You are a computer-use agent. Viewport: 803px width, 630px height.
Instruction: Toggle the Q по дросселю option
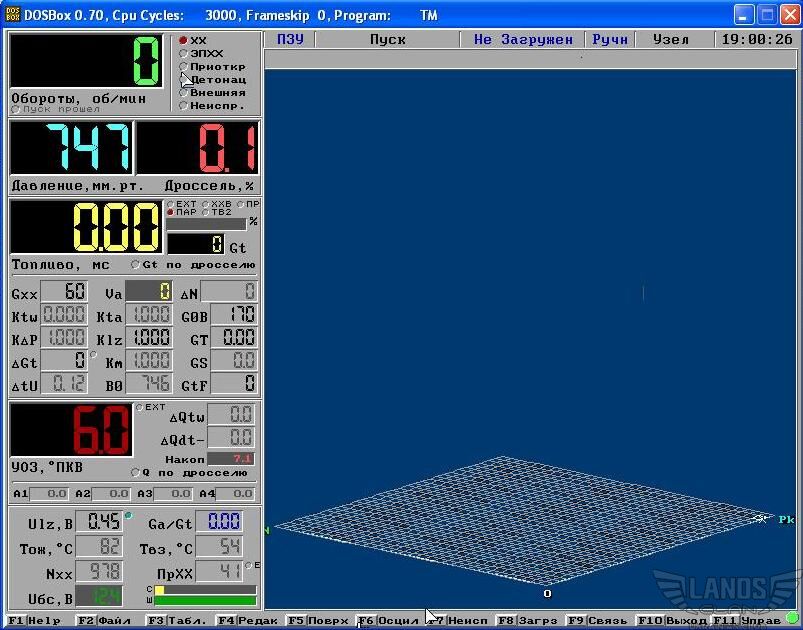point(136,472)
